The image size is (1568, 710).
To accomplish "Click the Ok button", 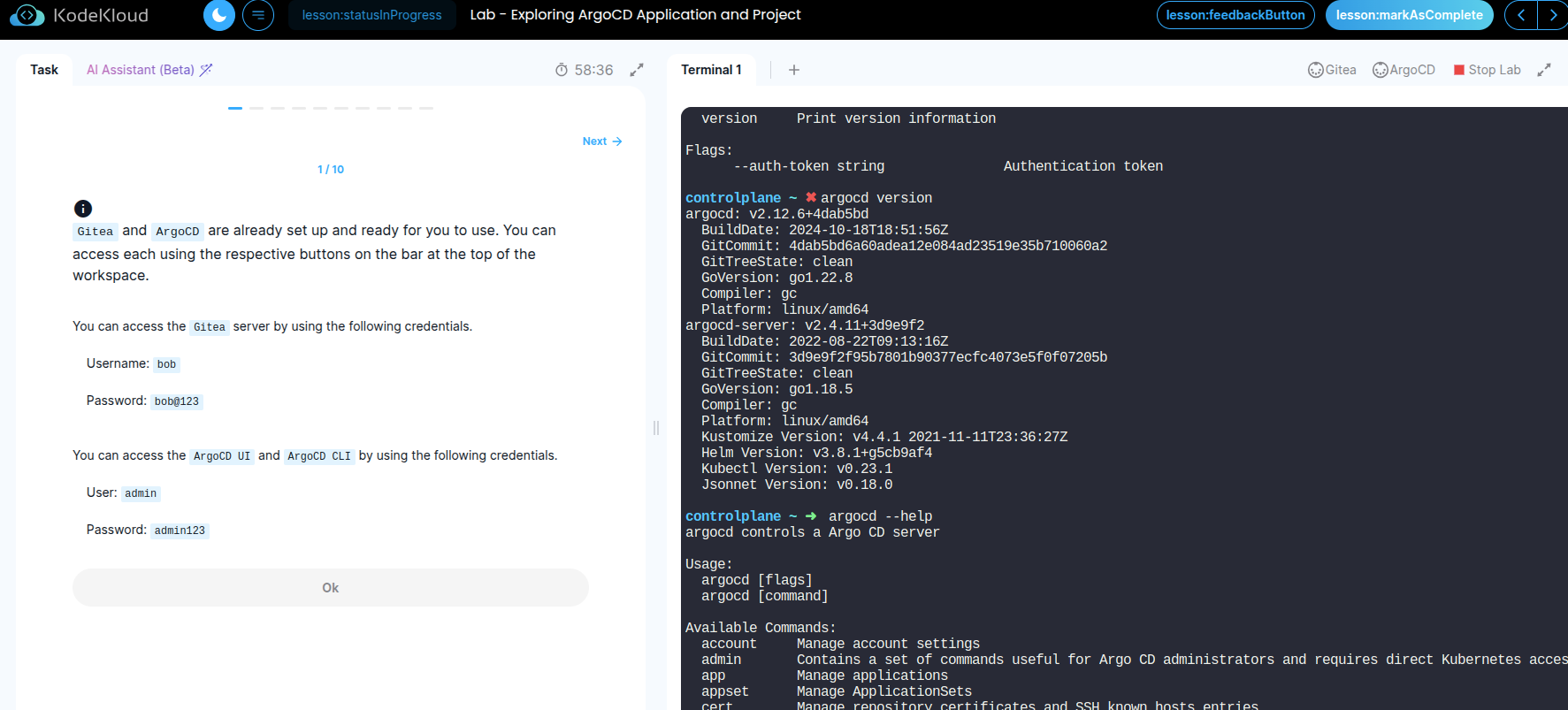I will point(331,588).
